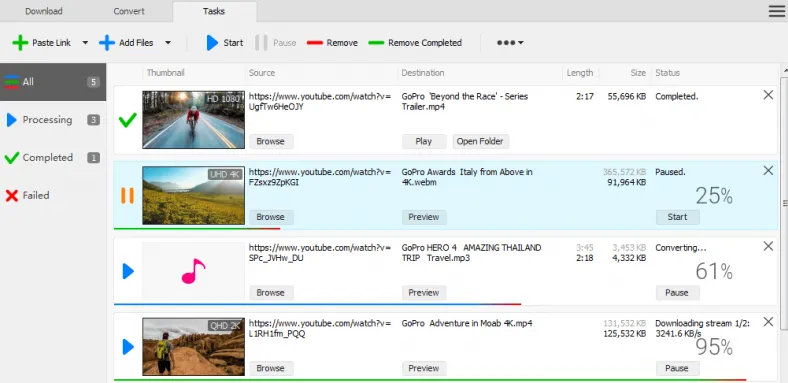Preview the AMAZING THAILAND TRIP mp3
Screen dimensions: 788x383
pyautogui.click(x=424, y=293)
